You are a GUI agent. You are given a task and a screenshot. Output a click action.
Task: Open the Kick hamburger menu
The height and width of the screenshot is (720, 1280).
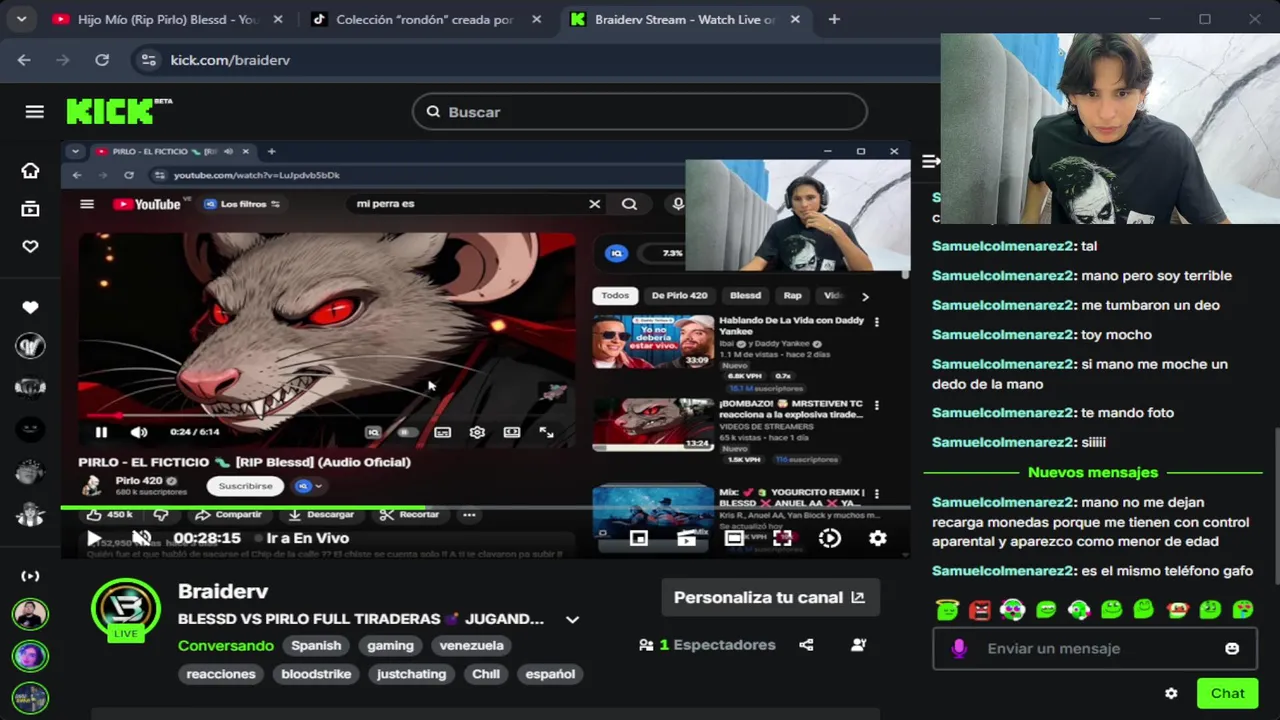(34, 111)
